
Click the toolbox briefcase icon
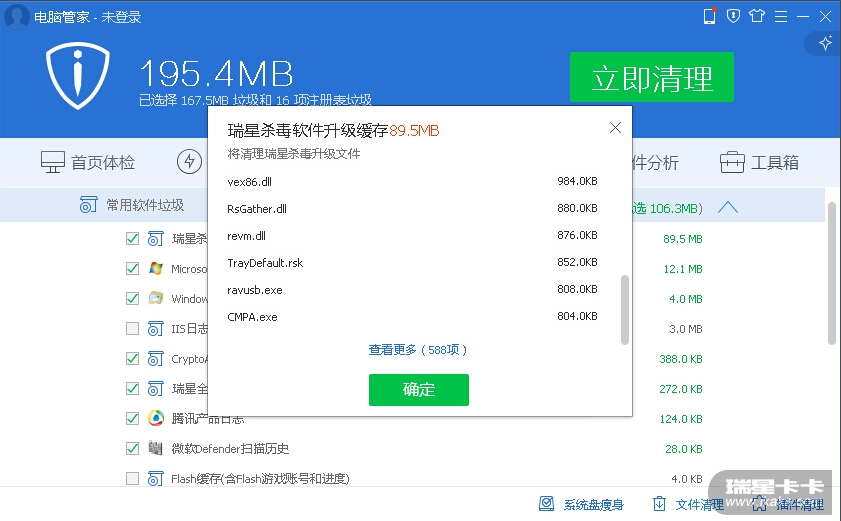732,162
